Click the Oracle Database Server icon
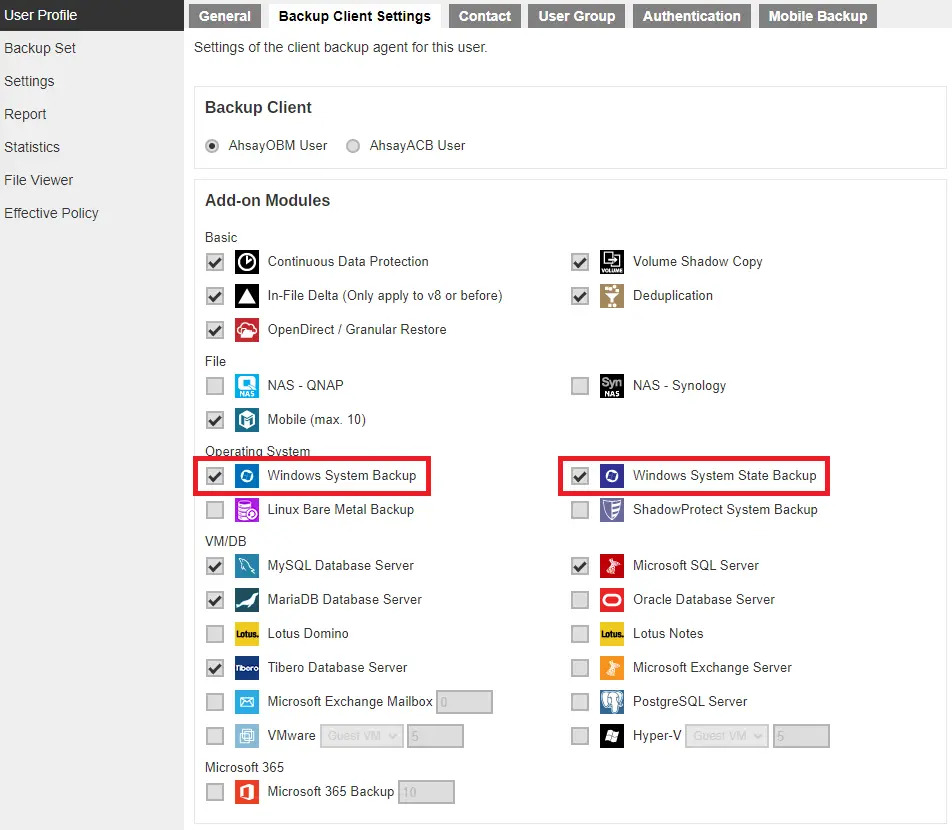This screenshot has height=830, width=952. [x=612, y=600]
